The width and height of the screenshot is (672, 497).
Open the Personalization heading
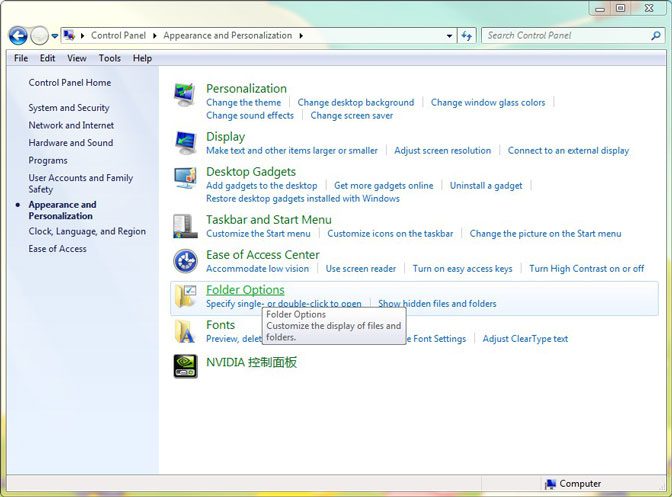(x=246, y=89)
